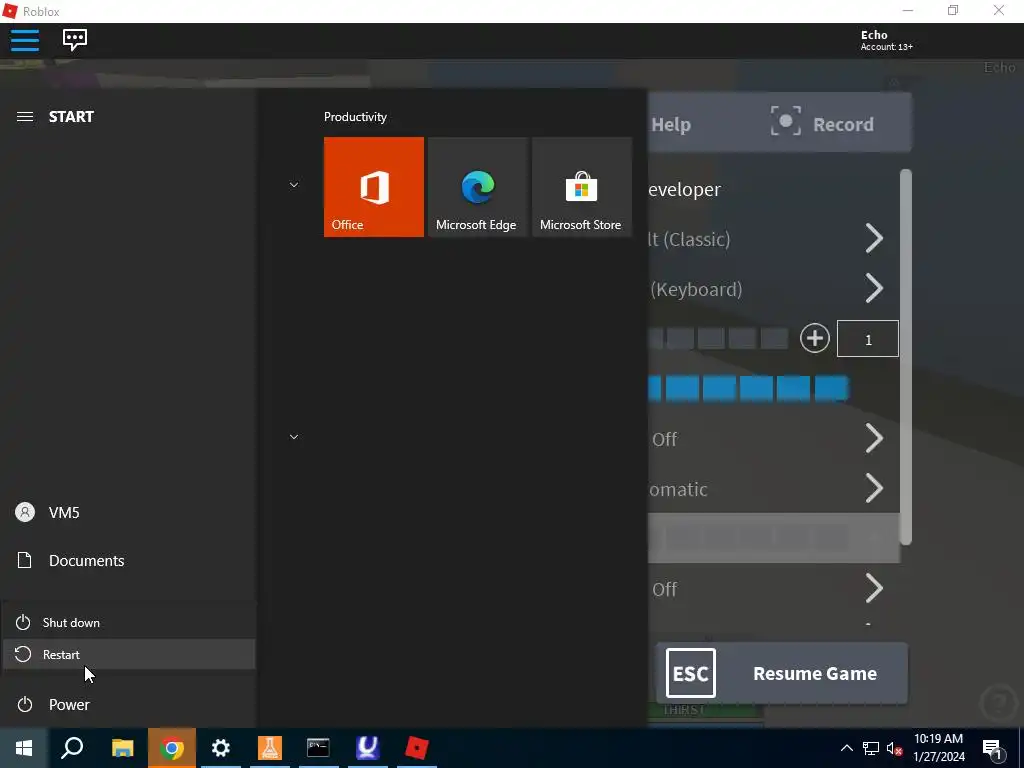Click the Power button
This screenshot has height=768, width=1024.
(x=128, y=705)
